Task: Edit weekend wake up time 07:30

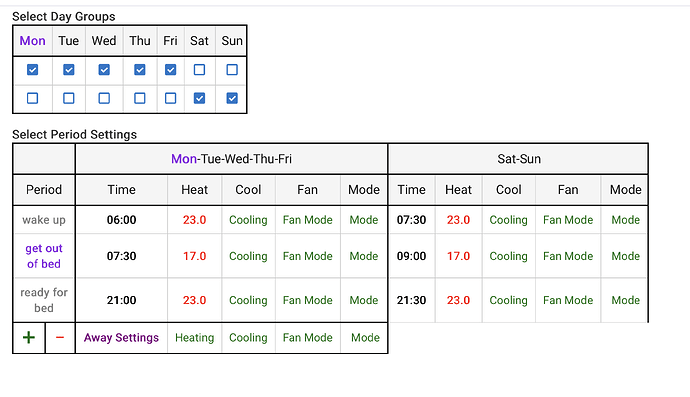Action: pos(411,220)
